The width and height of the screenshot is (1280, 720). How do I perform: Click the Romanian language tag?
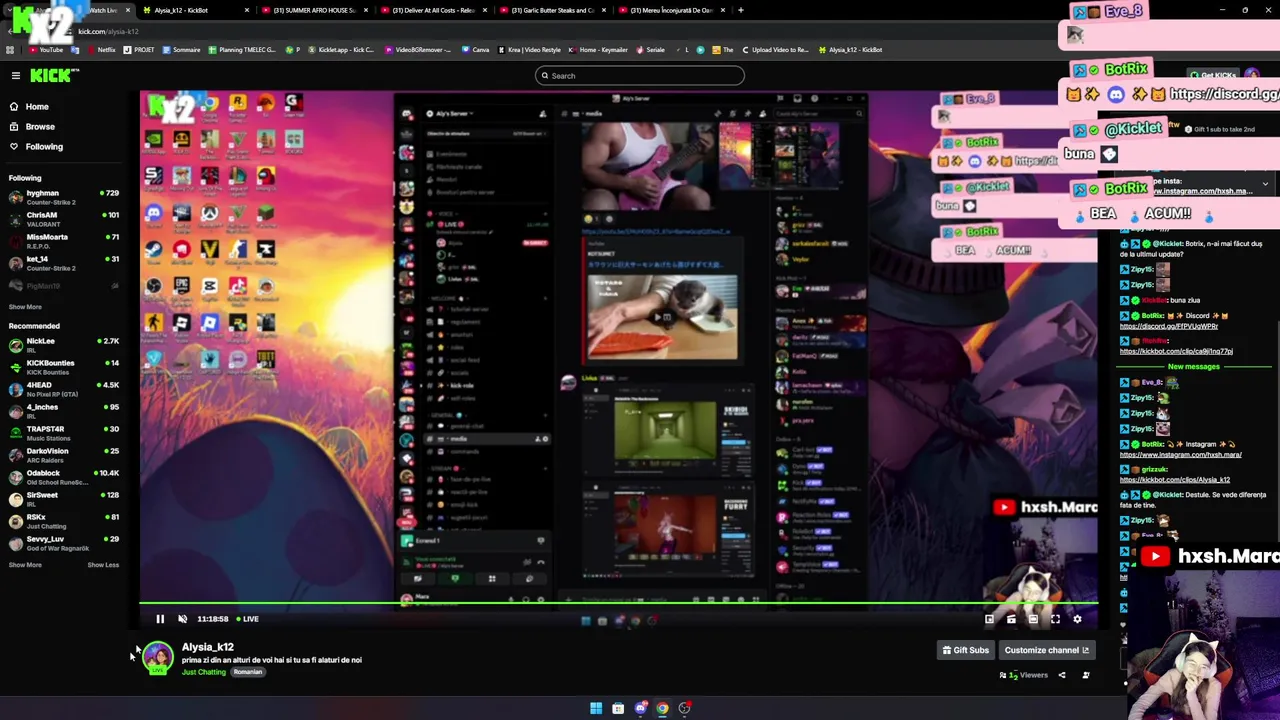pyautogui.click(x=247, y=672)
